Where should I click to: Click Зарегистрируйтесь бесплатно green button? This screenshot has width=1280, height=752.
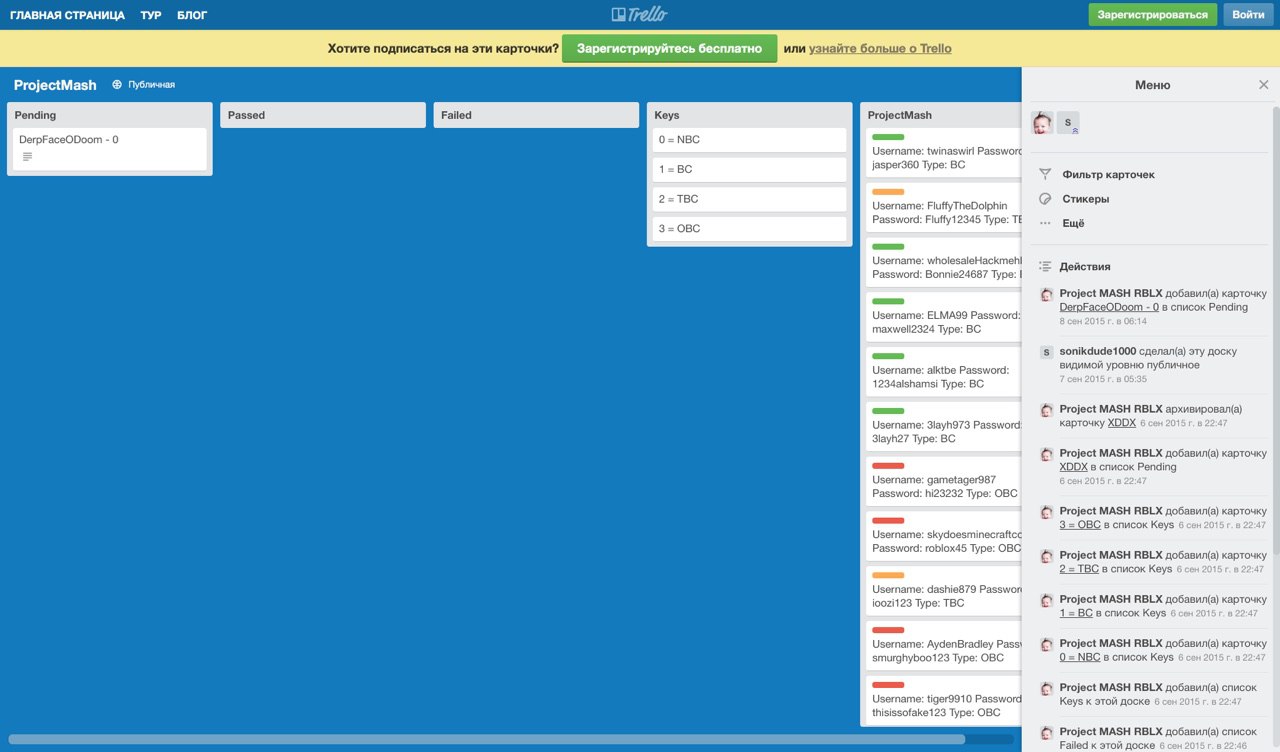click(x=669, y=48)
